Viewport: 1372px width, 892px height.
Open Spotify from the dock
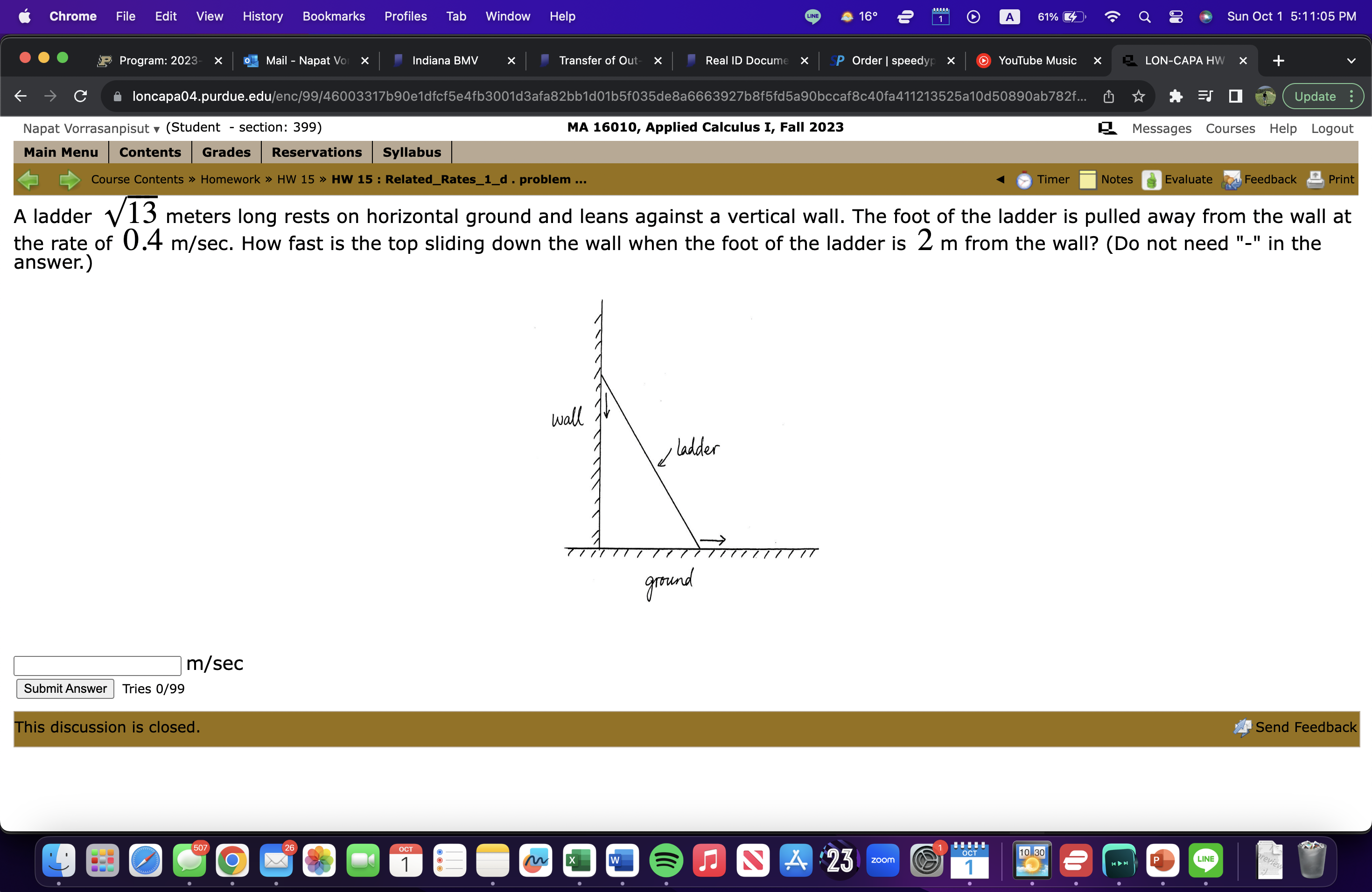(666, 861)
